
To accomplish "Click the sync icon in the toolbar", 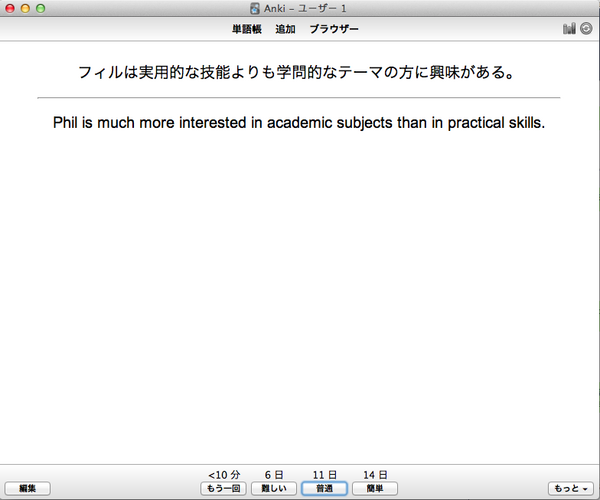I will click(586, 29).
